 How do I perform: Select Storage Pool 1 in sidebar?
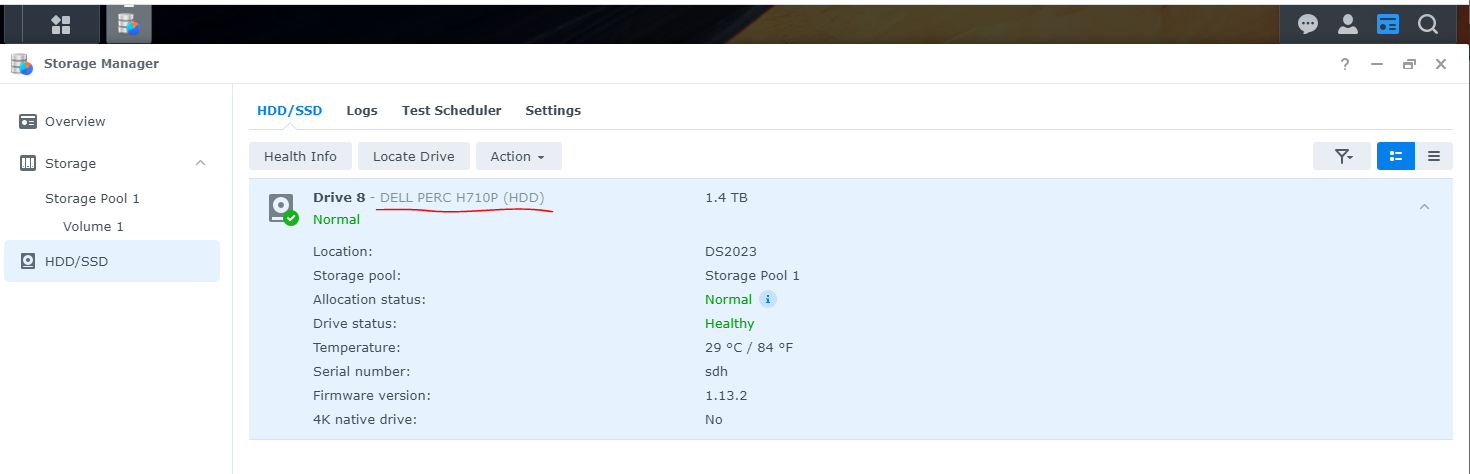coord(92,198)
